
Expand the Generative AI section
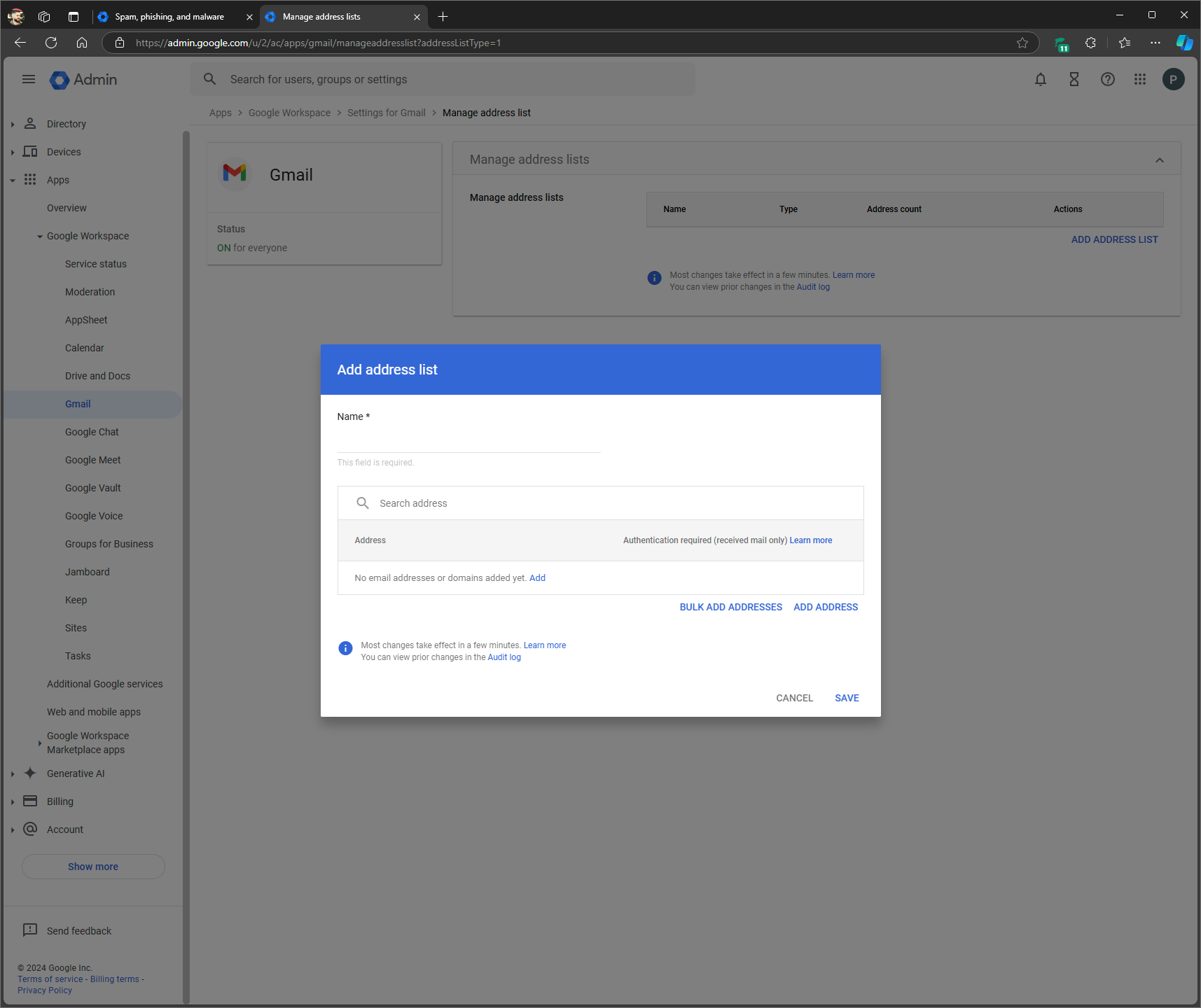coord(13,773)
